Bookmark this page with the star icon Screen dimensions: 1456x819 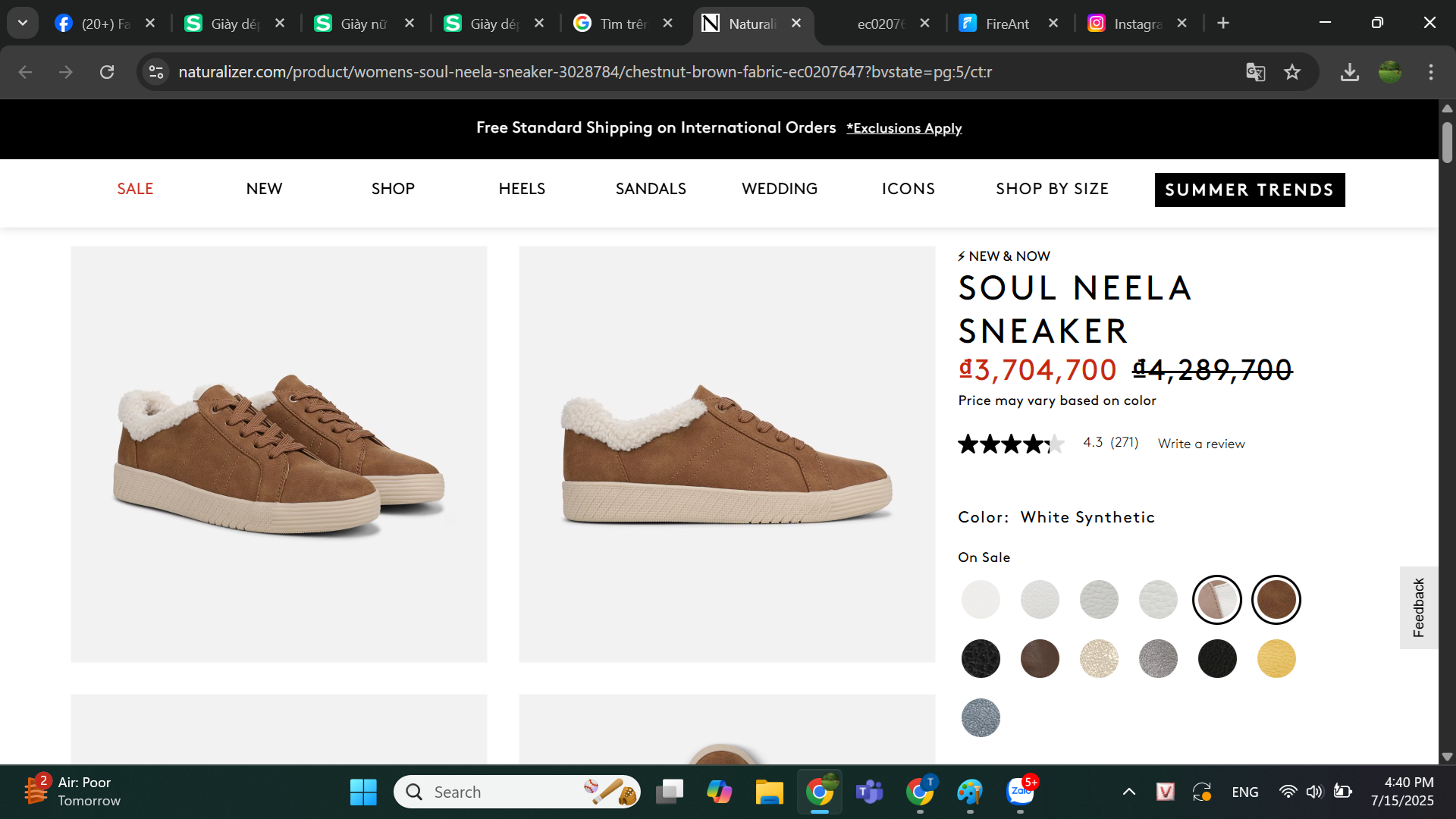(x=1292, y=72)
